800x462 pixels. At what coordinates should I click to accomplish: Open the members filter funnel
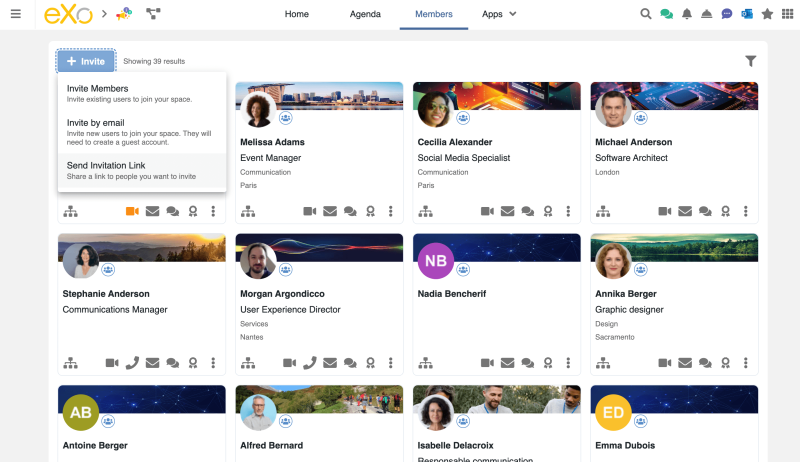[751, 61]
